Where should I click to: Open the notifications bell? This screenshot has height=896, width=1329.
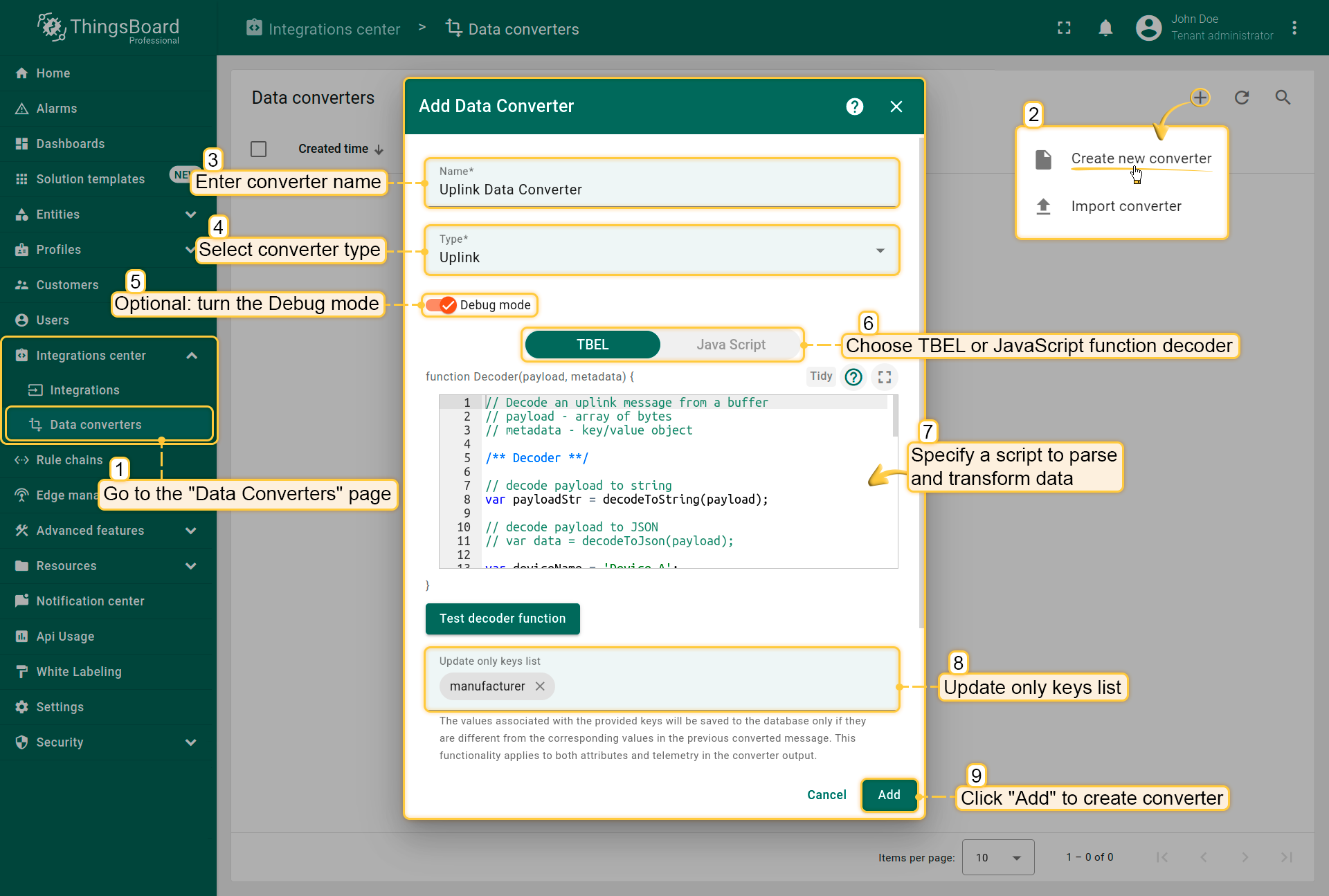click(1105, 28)
